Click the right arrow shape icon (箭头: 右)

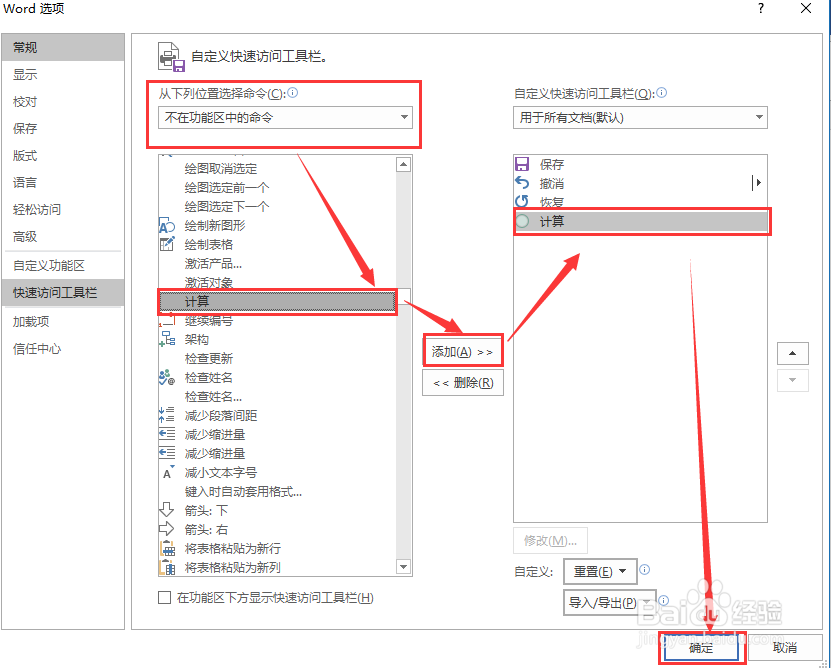point(166,529)
